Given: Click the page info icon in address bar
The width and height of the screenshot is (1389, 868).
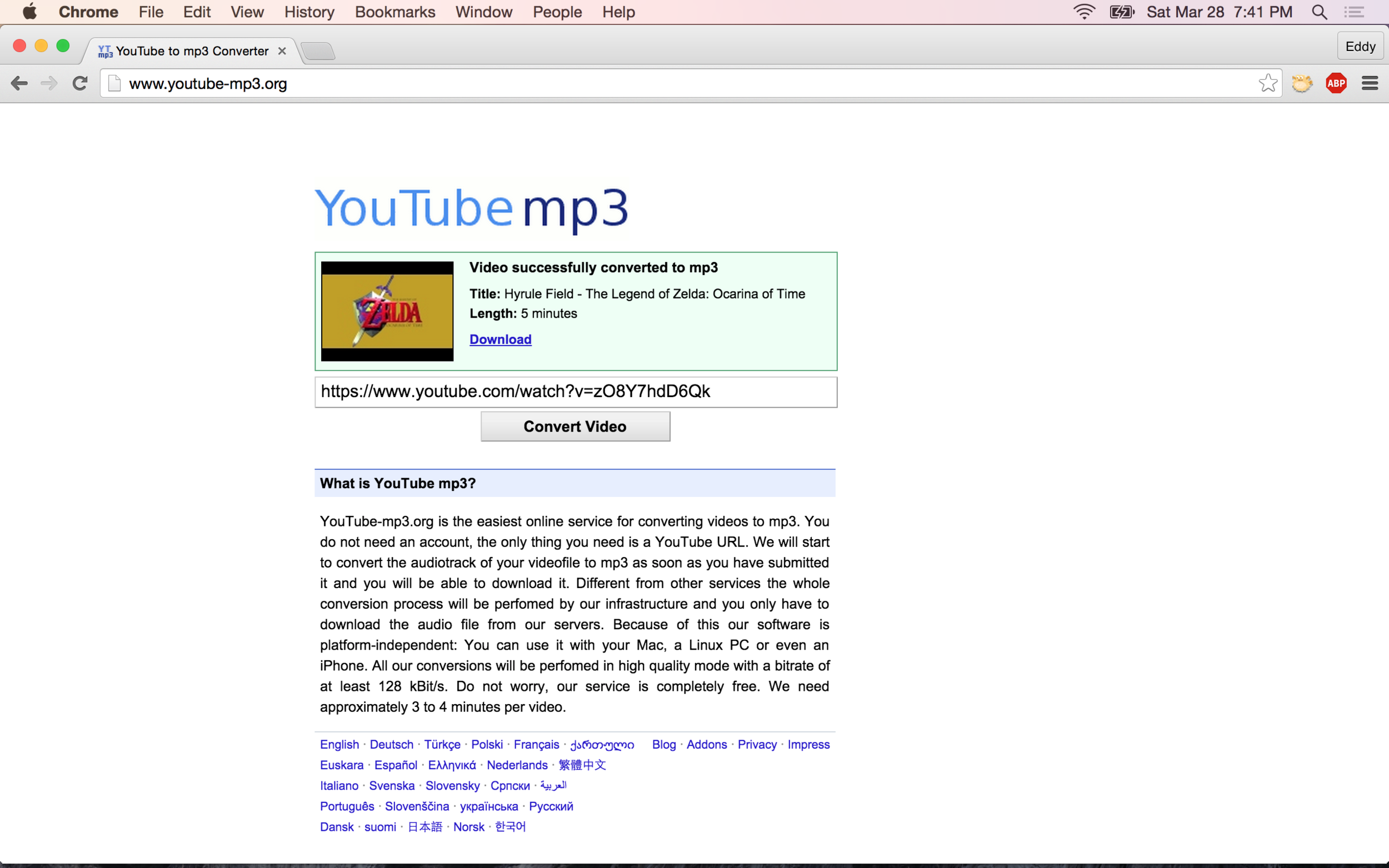Looking at the screenshot, I should 114,83.
